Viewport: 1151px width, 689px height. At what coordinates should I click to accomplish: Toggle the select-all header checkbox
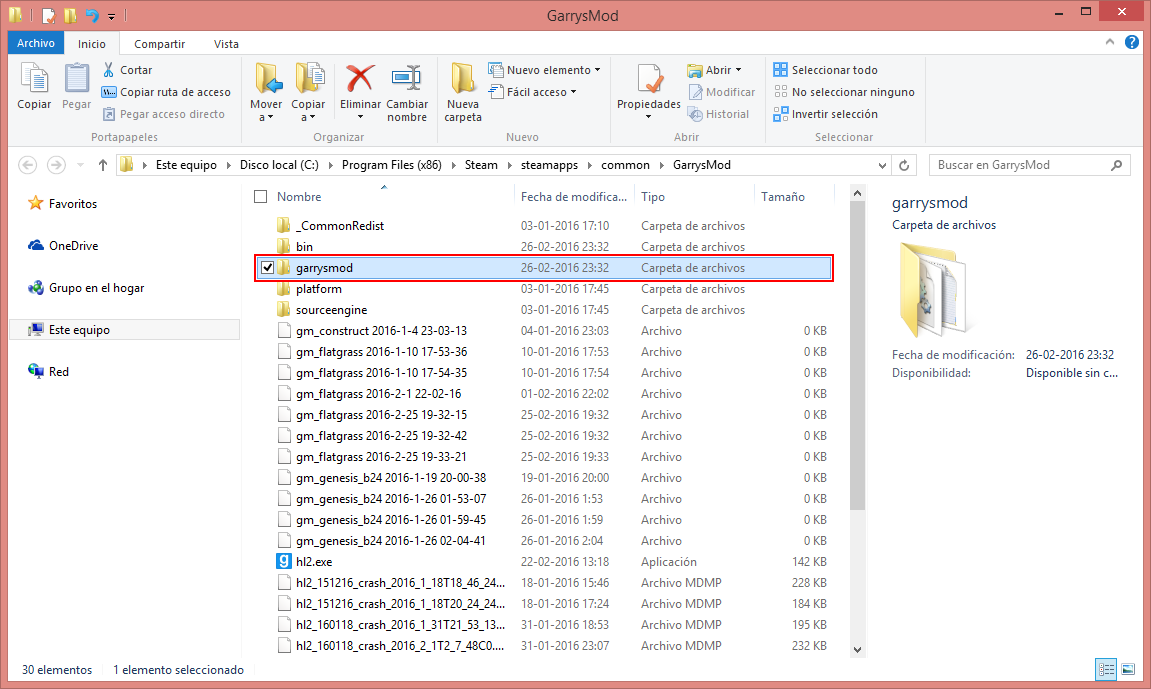coord(261,197)
